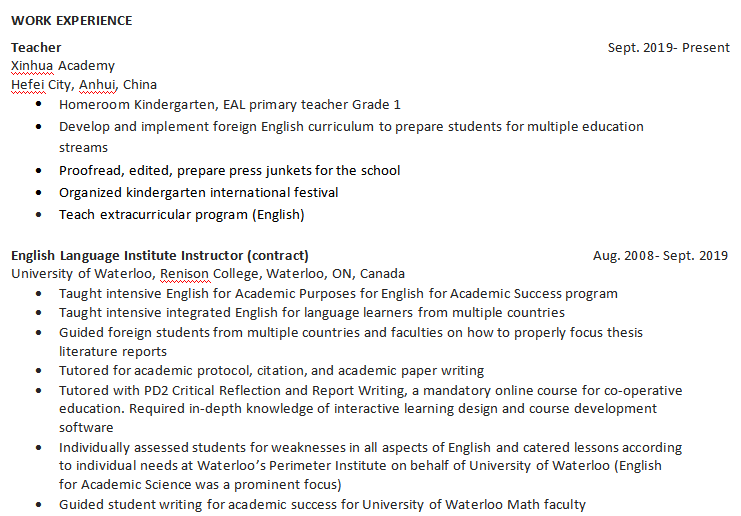The image size is (741, 516).
Task: Click the Homeroom Kindergarten bullet line
Action: pyautogui.click(x=229, y=104)
